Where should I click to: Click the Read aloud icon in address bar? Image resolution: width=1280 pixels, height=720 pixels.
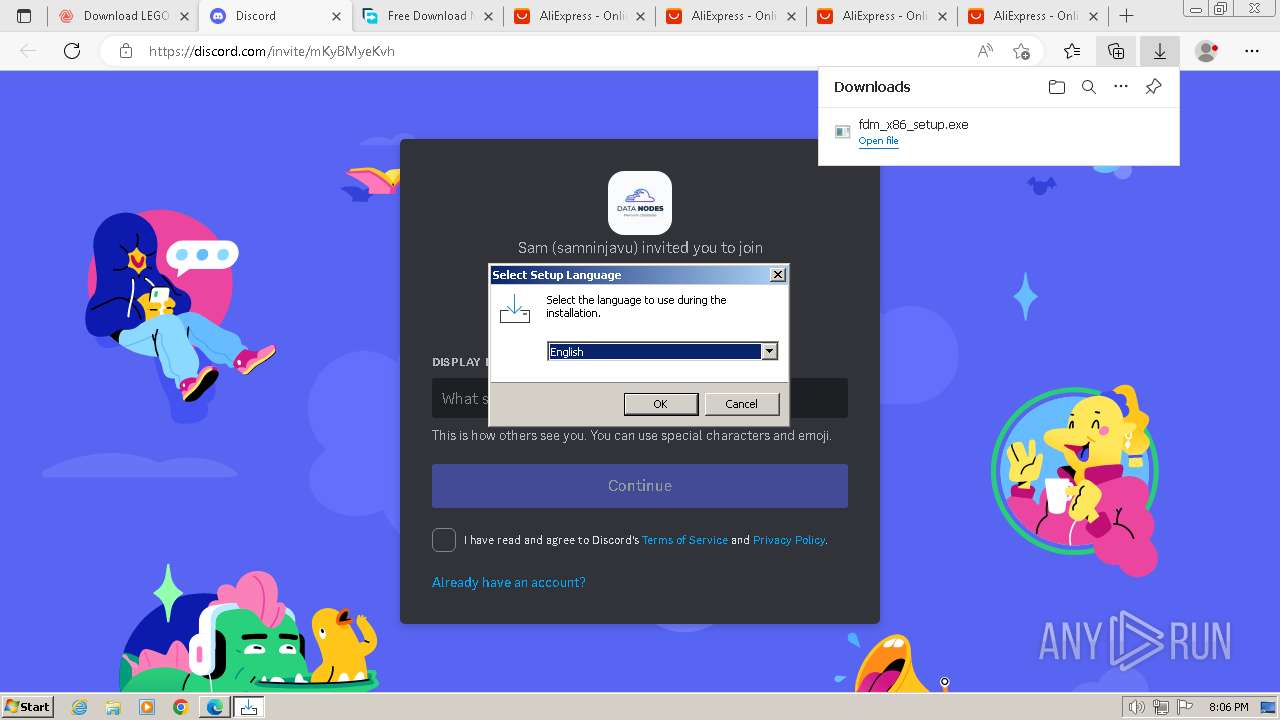pos(985,51)
